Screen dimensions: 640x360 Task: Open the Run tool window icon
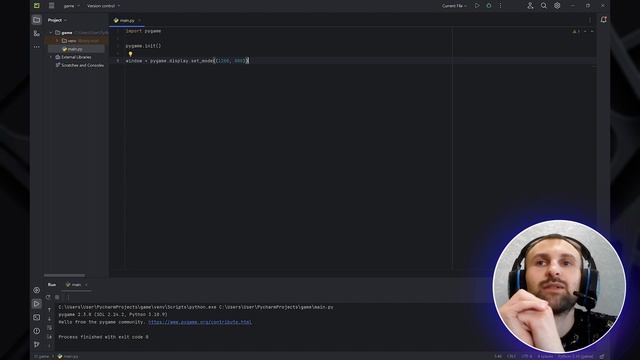click(37, 304)
